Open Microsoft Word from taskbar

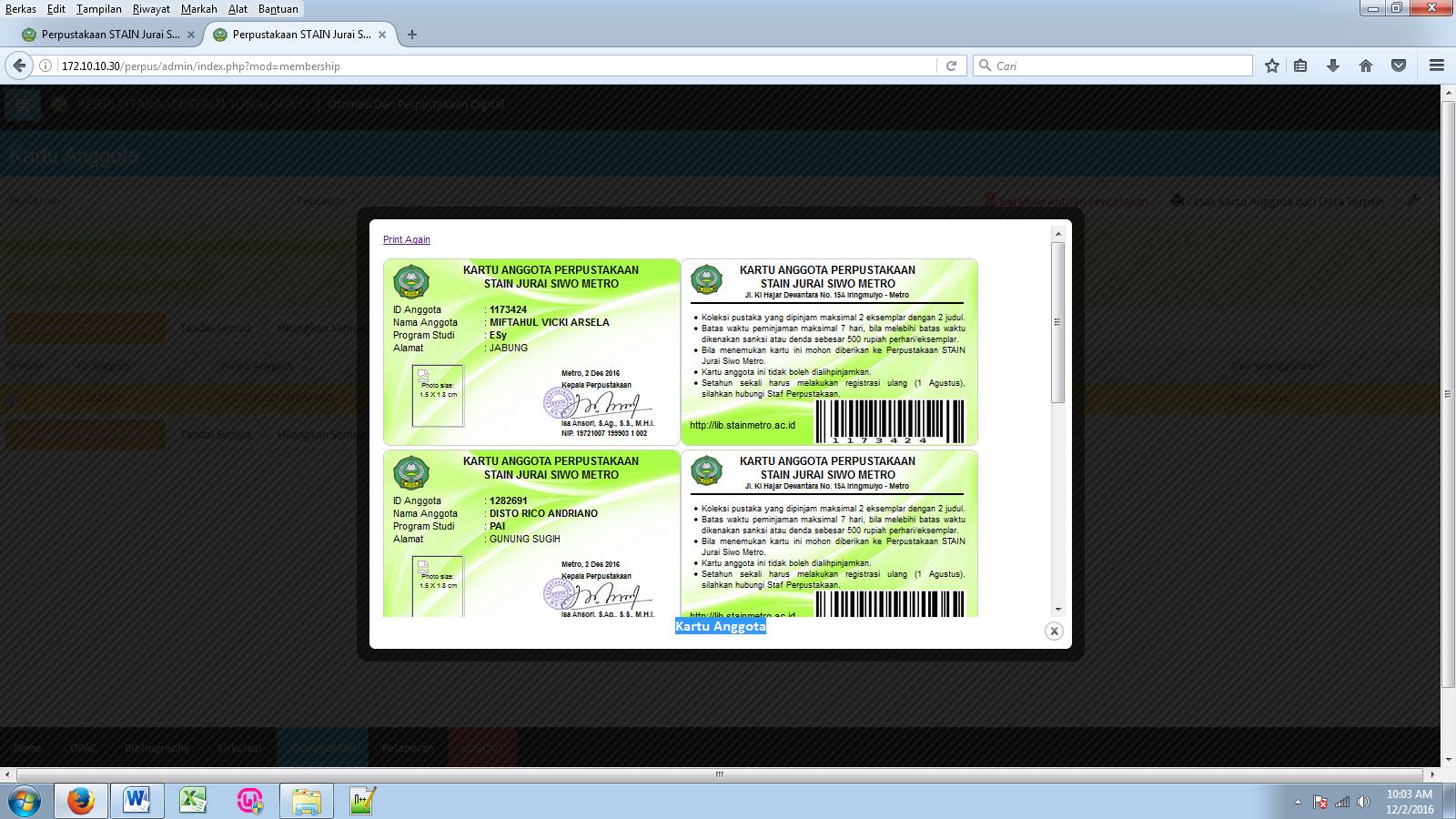point(136,801)
